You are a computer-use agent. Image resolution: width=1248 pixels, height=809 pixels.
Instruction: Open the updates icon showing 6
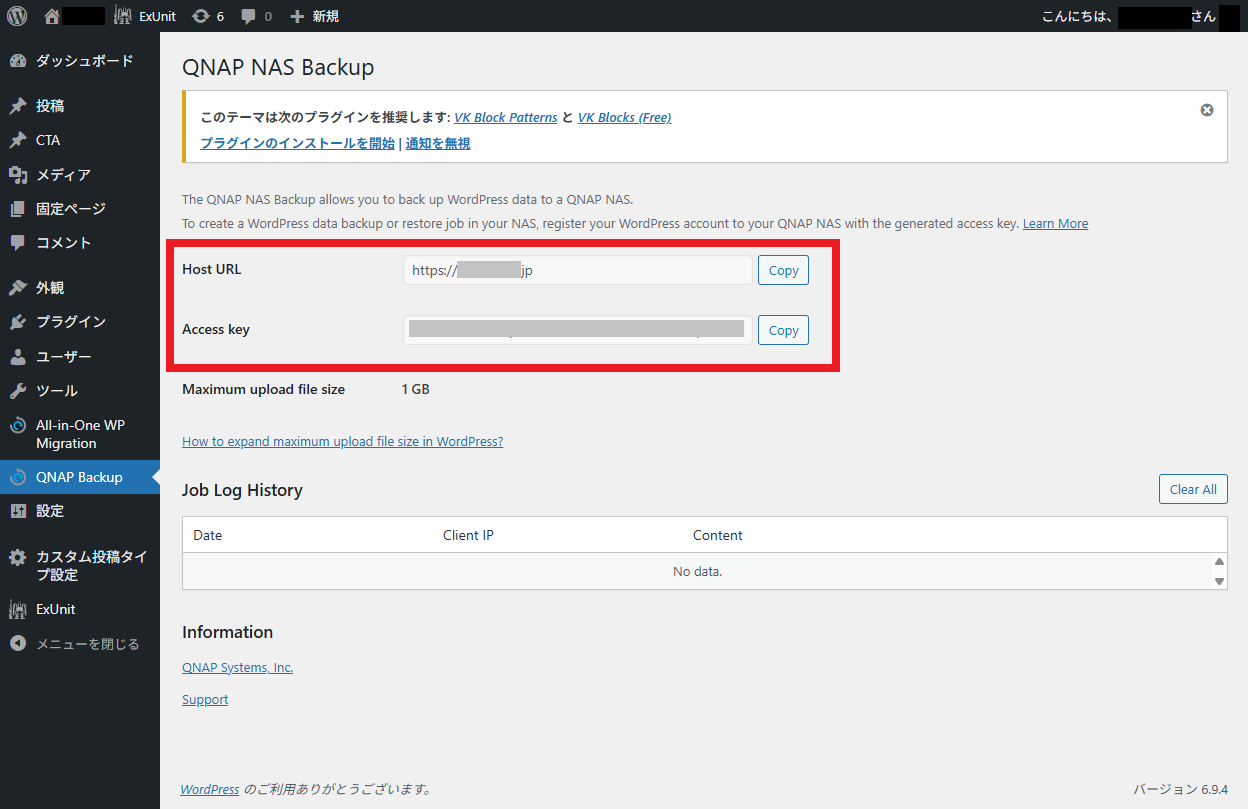point(208,16)
